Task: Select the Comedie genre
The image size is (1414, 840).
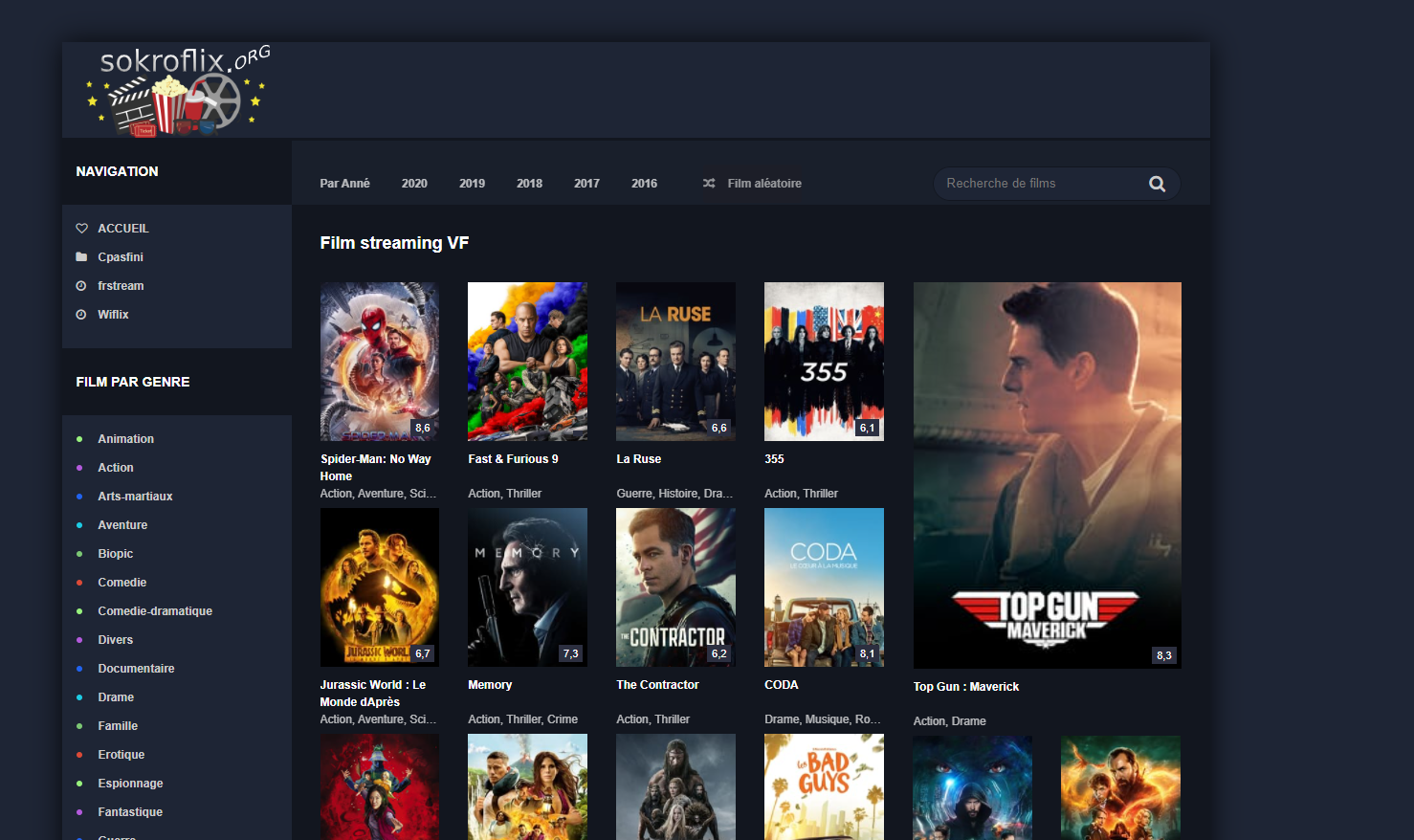Action: coord(122,583)
